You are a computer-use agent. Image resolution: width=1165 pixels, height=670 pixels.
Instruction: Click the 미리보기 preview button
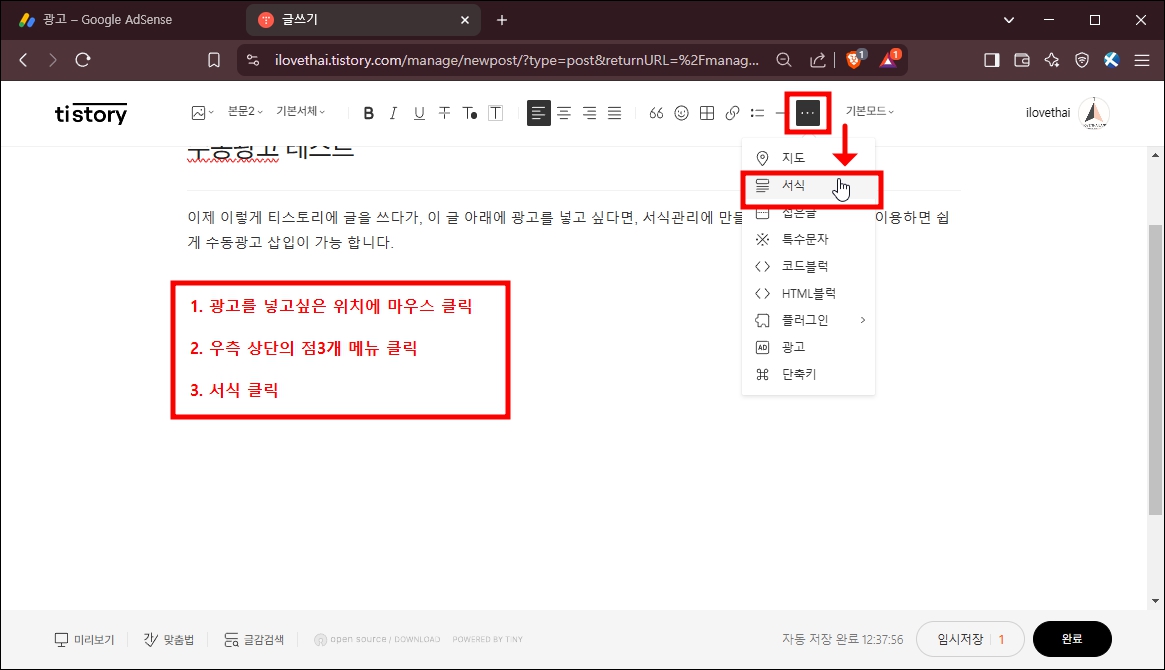click(84, 639)
